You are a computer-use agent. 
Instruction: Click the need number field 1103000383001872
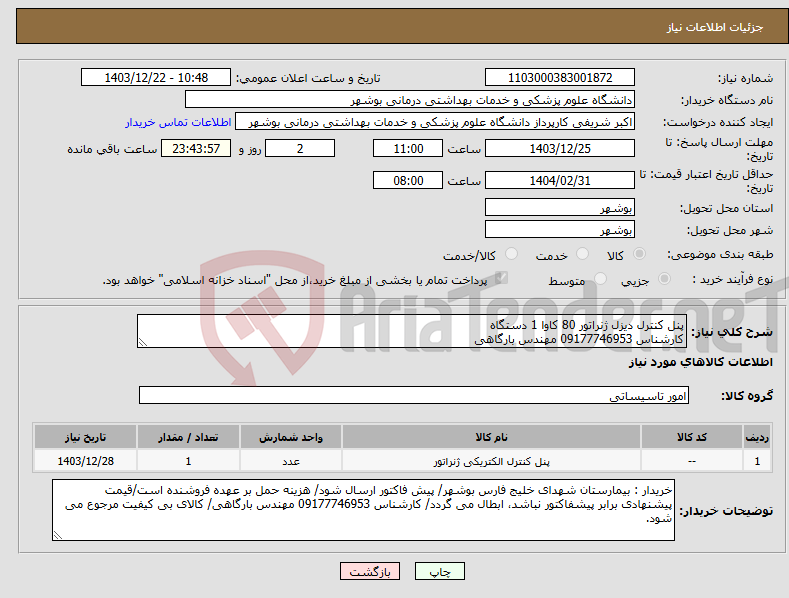(560, 78)
